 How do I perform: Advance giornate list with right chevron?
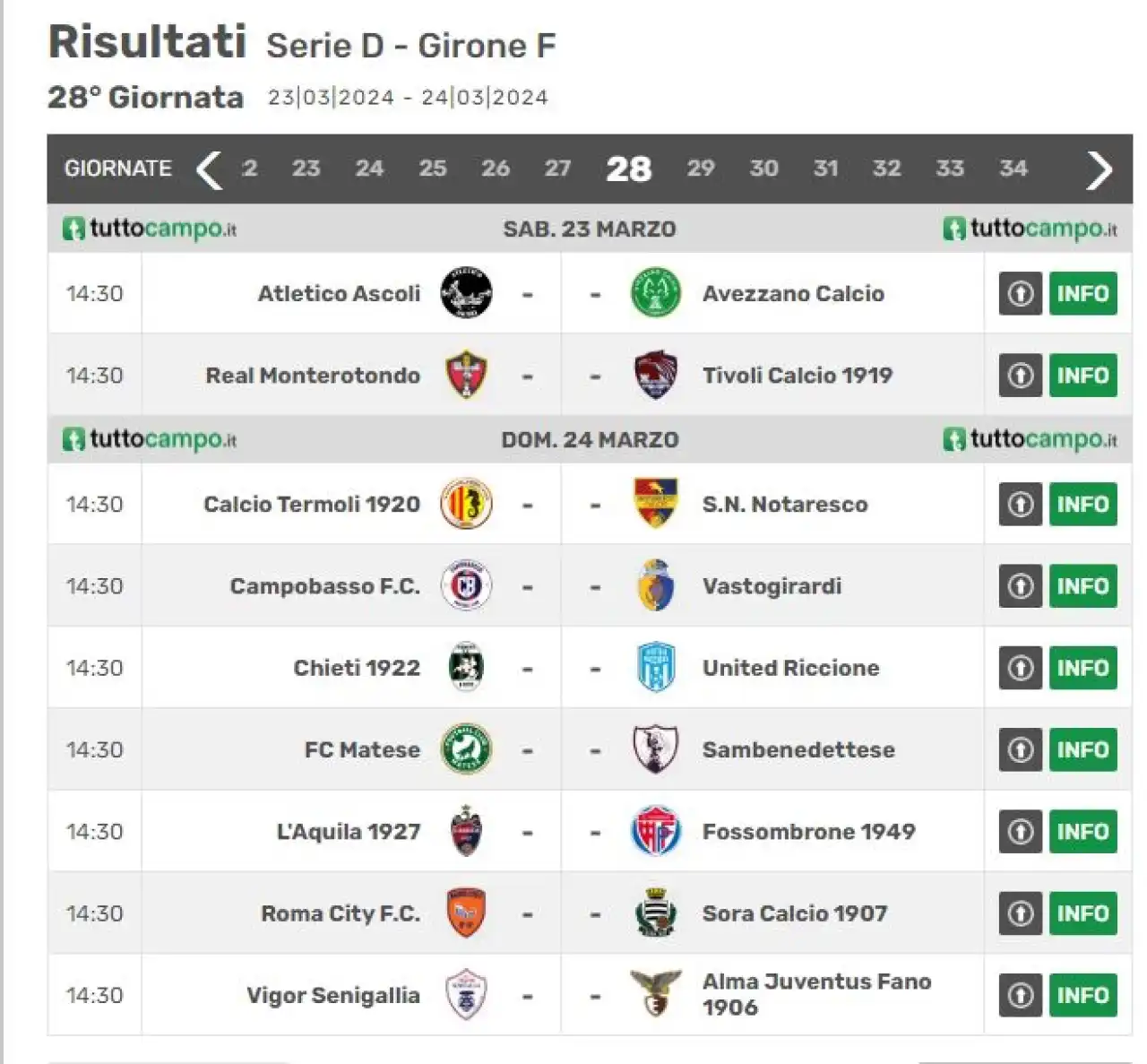(1100, 169)
